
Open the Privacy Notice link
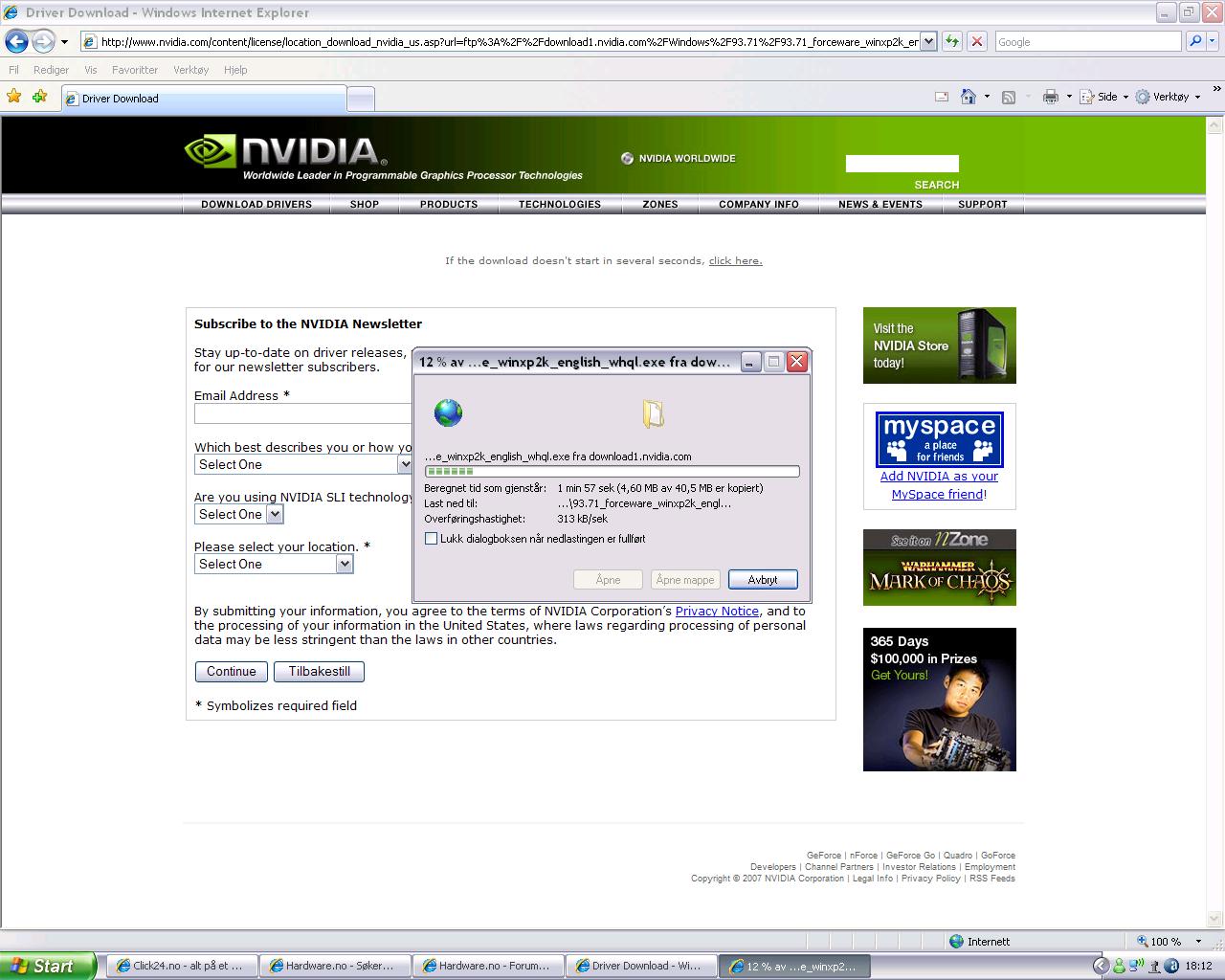pyautogui.click(x=717, y=611)
